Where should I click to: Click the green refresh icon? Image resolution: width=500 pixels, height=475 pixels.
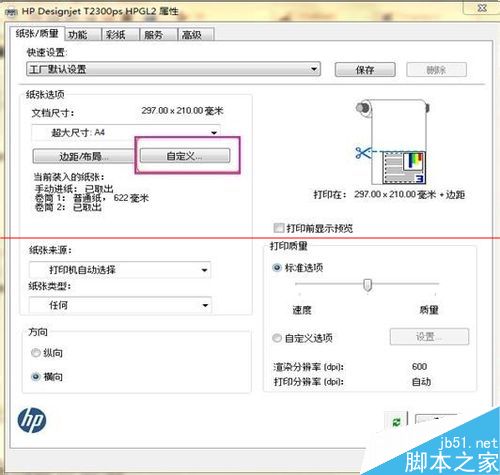396,423
